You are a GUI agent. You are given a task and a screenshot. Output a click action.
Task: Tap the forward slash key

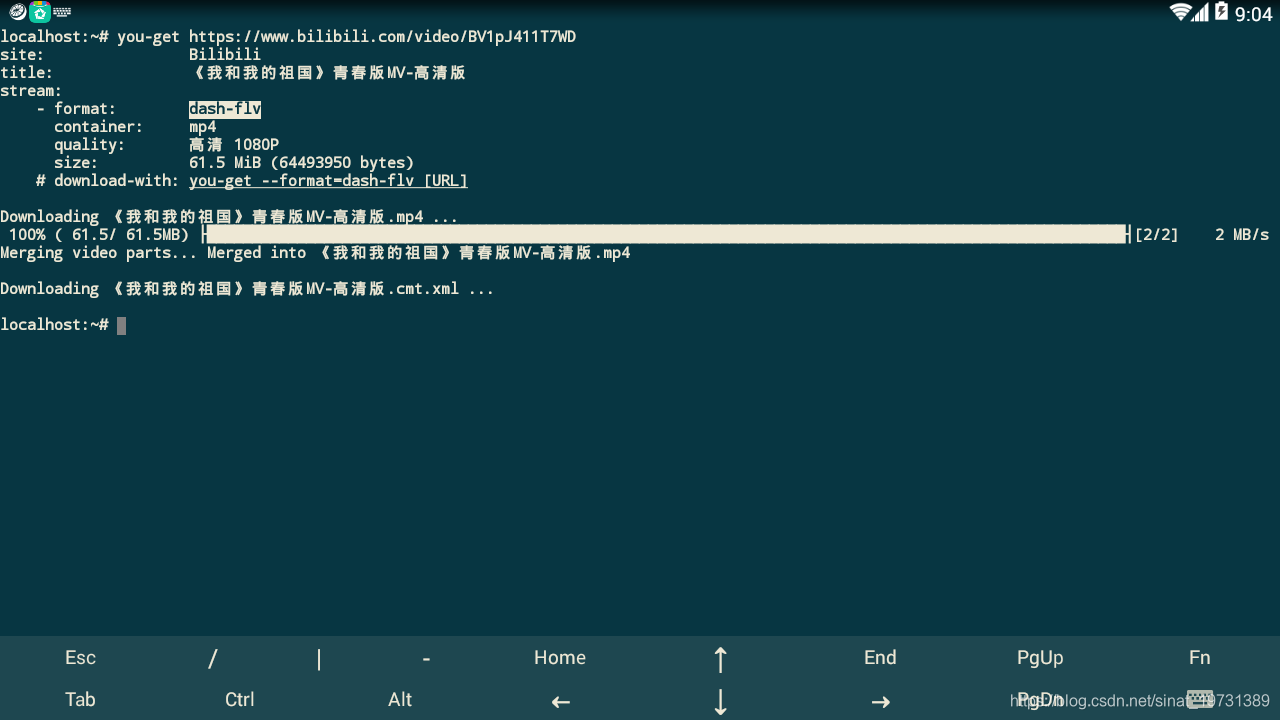(x=213, y=658)
